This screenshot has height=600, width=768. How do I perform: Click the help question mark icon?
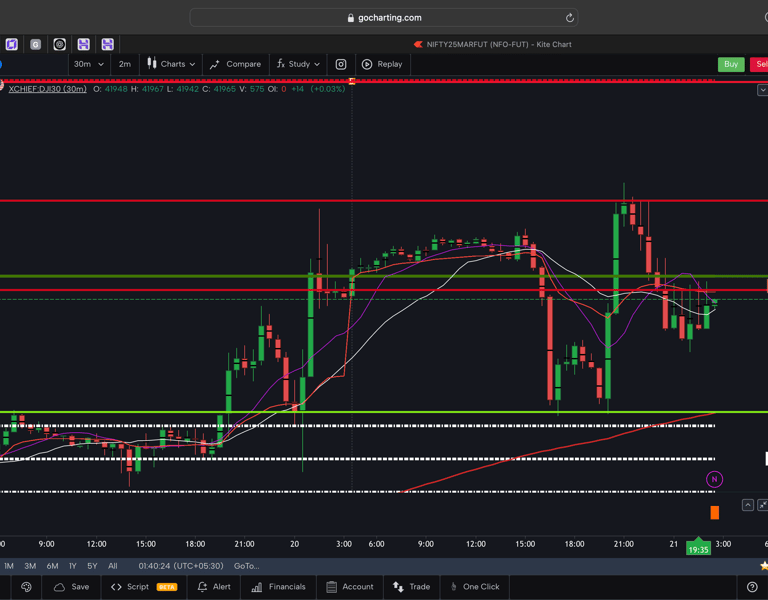click(752, 587)
